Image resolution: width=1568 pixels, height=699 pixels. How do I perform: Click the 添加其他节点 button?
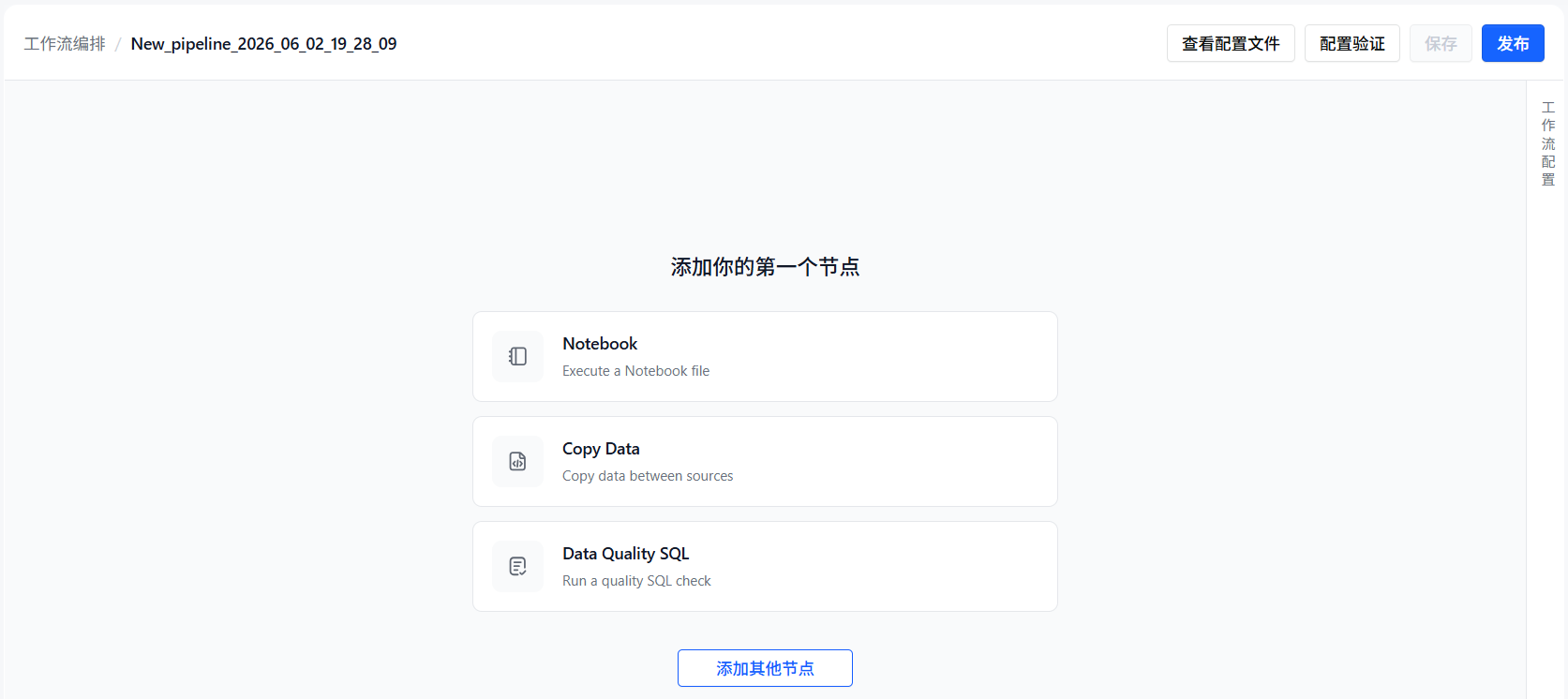(765, 668)
